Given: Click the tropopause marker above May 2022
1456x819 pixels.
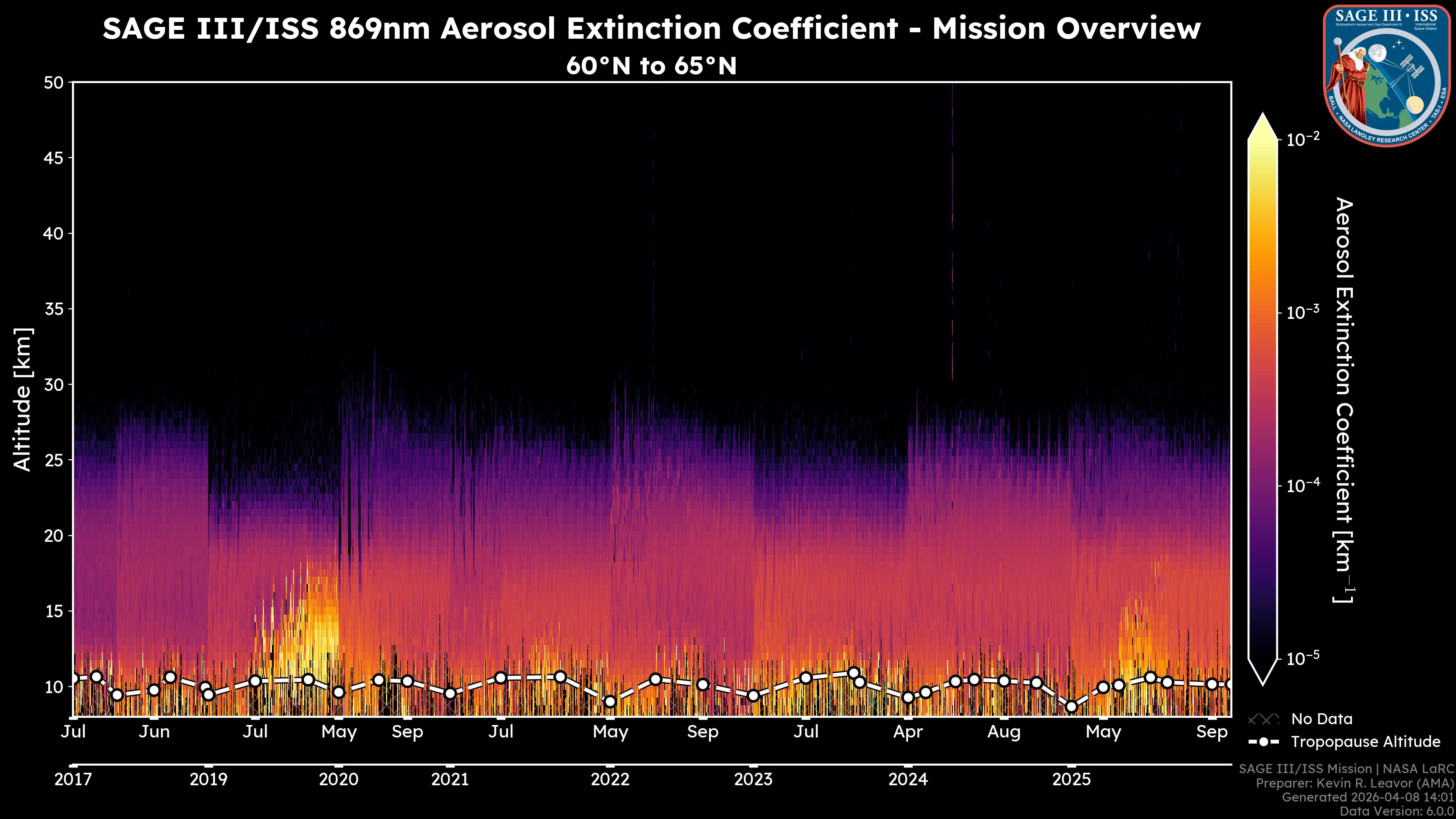Looking at the screenshot, I should (x=610, y=701).
